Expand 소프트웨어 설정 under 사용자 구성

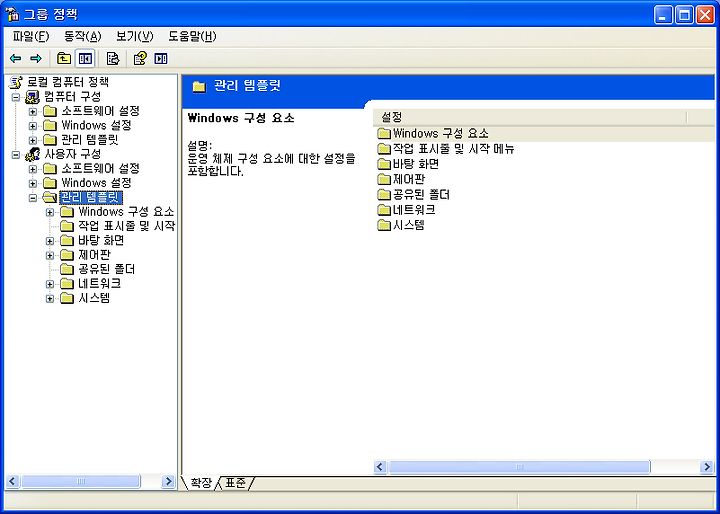[x=33, y=169]
